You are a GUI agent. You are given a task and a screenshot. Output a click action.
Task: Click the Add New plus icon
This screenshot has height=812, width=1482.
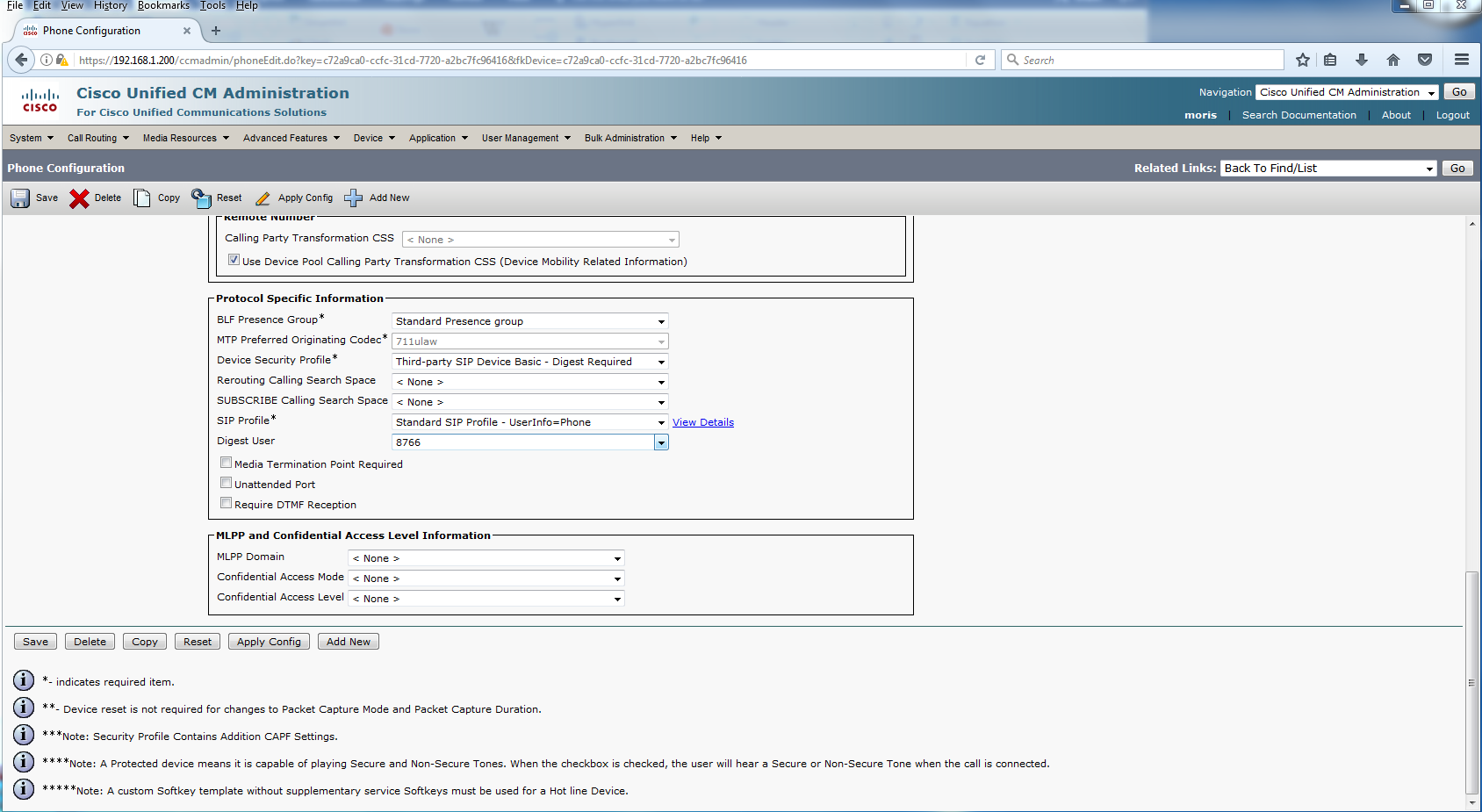[353, 198]
